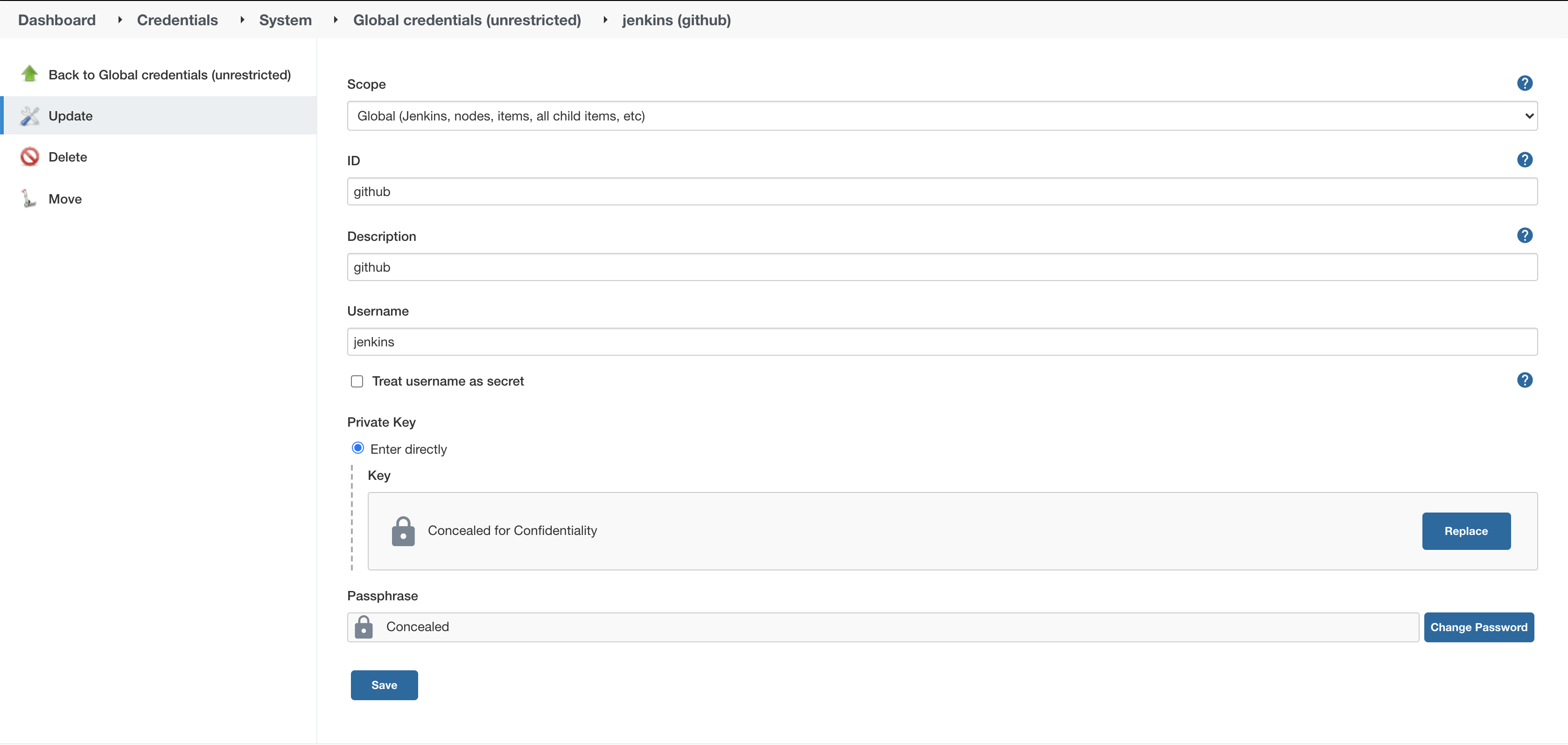This screenshot has height=745, width=1568.
Task: Click Change Password button
Action: (1478, 627)
